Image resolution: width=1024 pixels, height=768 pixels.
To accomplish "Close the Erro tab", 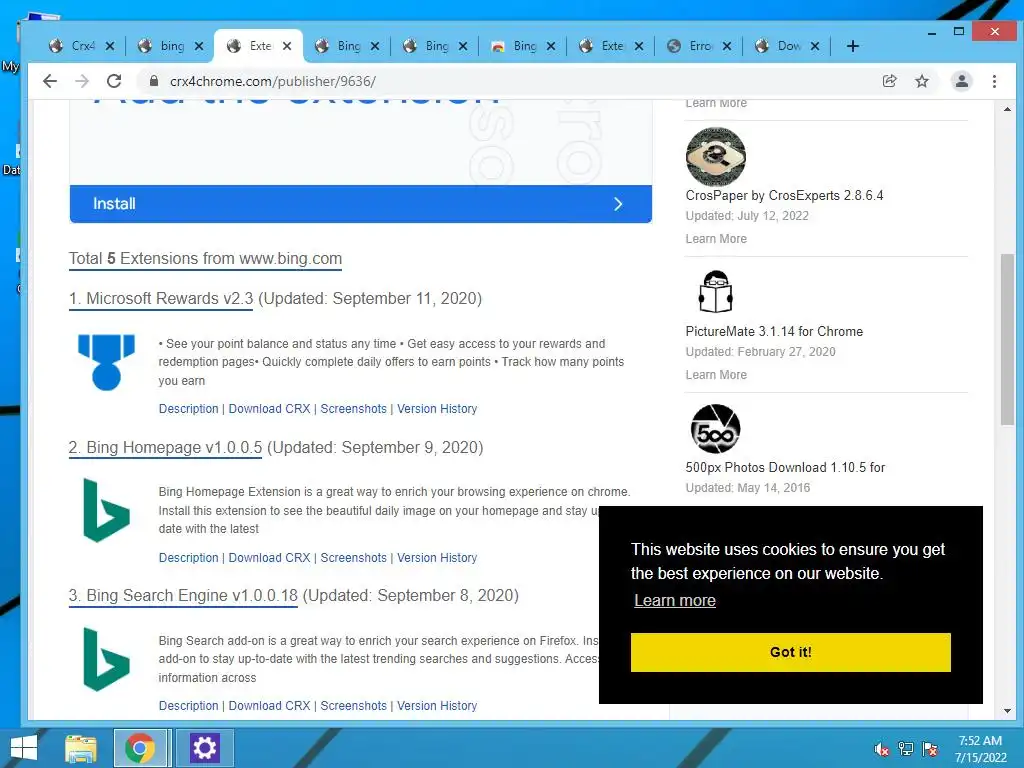I will tap(726, 46).
